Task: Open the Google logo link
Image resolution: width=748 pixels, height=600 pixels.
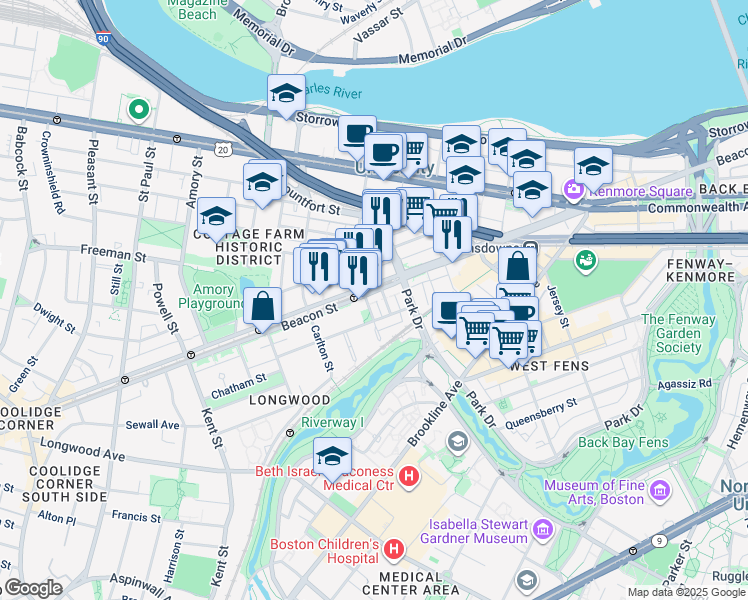Action: click(31, 588)
